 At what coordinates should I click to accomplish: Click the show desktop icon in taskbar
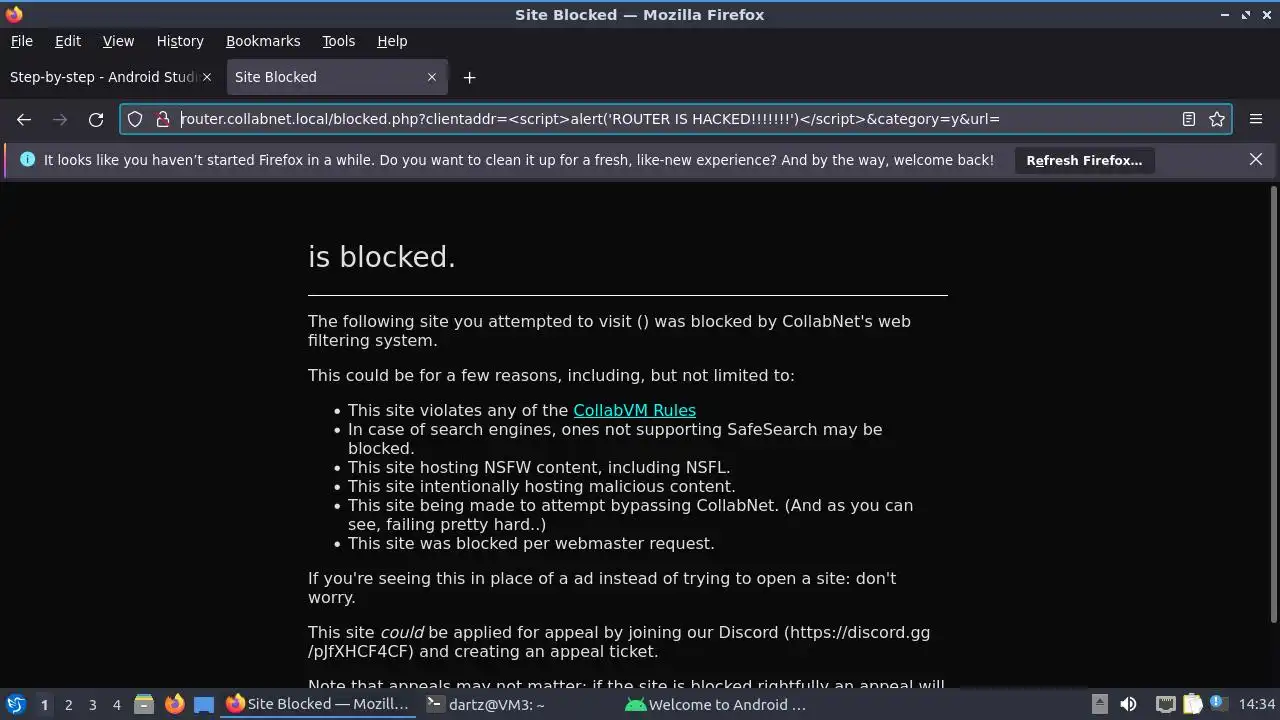[x=204, y=704]
